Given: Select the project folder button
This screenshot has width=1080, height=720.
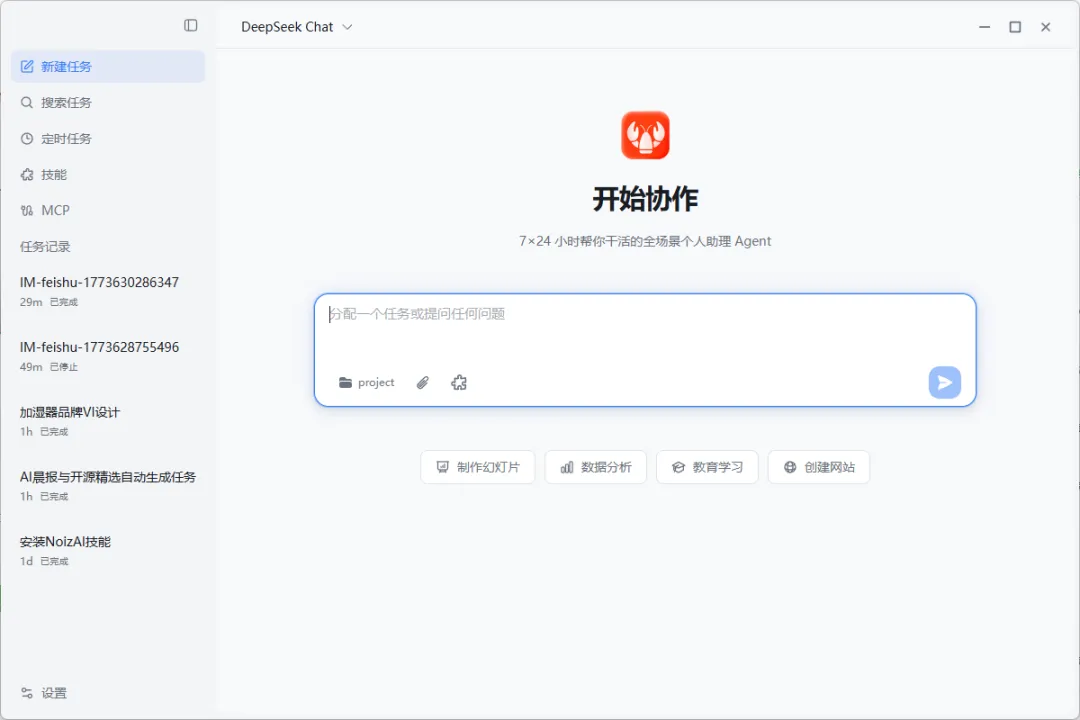Looking at the screenshot, I should point(366,382).
